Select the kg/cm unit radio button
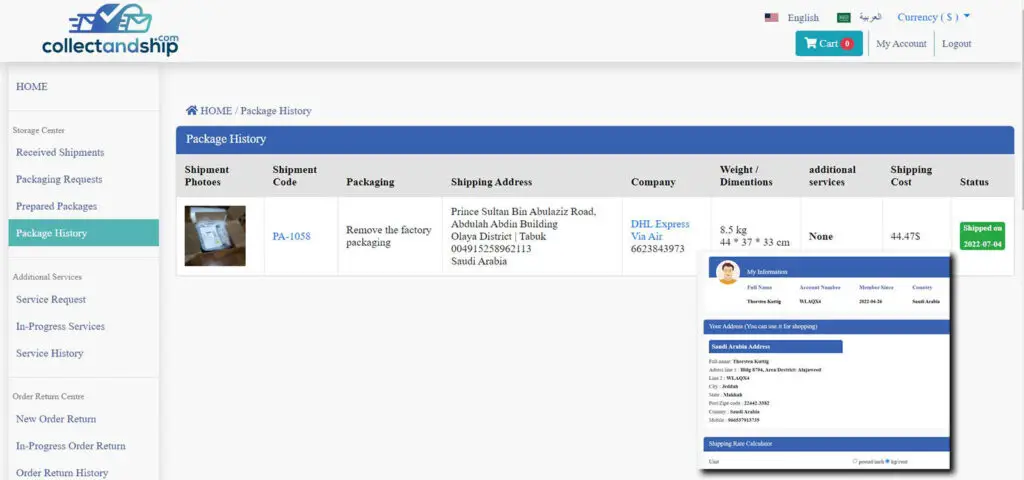The height and width of the screenshot is (480, 1024). tap(887, 461)
